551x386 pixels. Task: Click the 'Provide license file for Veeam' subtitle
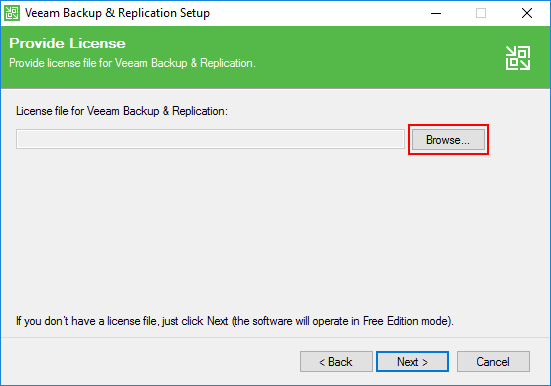tap(132, 63)
